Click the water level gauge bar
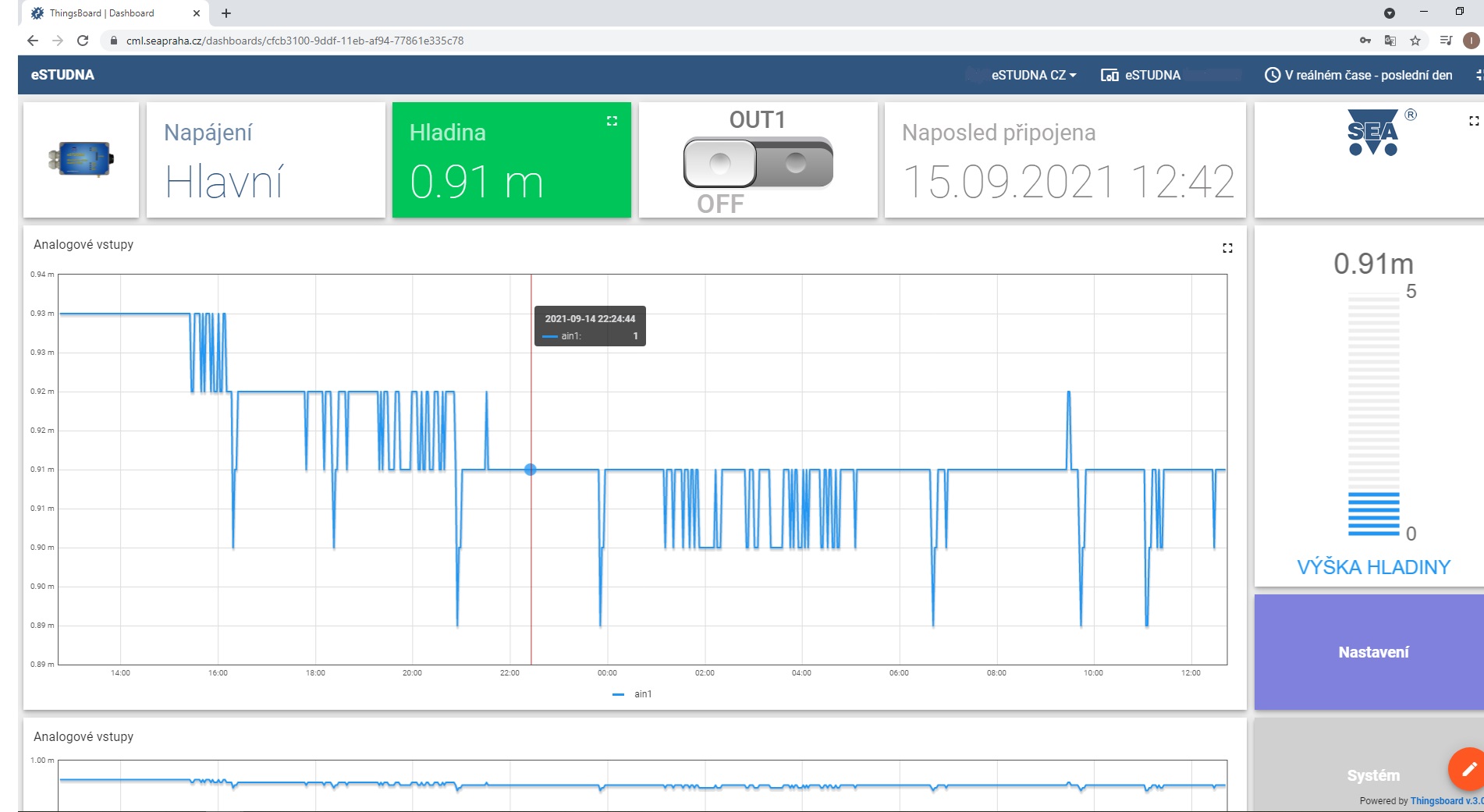Image resolution: width=1484 pixels, height=812 pixels. [1374, 414]
